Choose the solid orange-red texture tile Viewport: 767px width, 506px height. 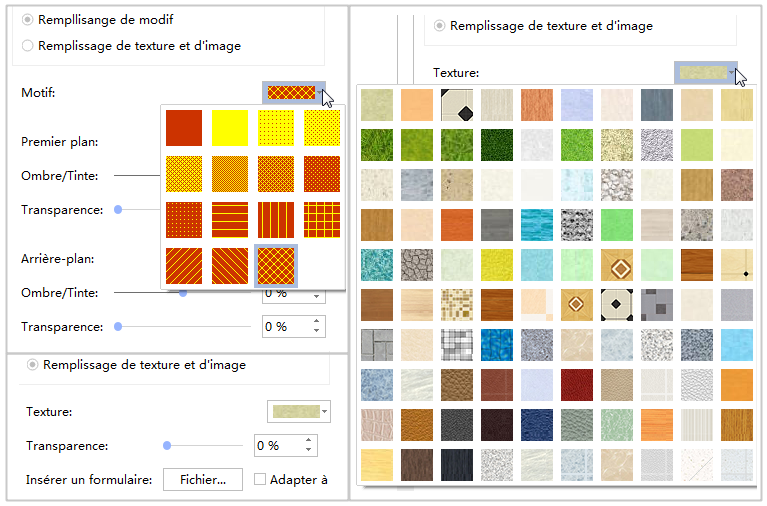(457, 225)
